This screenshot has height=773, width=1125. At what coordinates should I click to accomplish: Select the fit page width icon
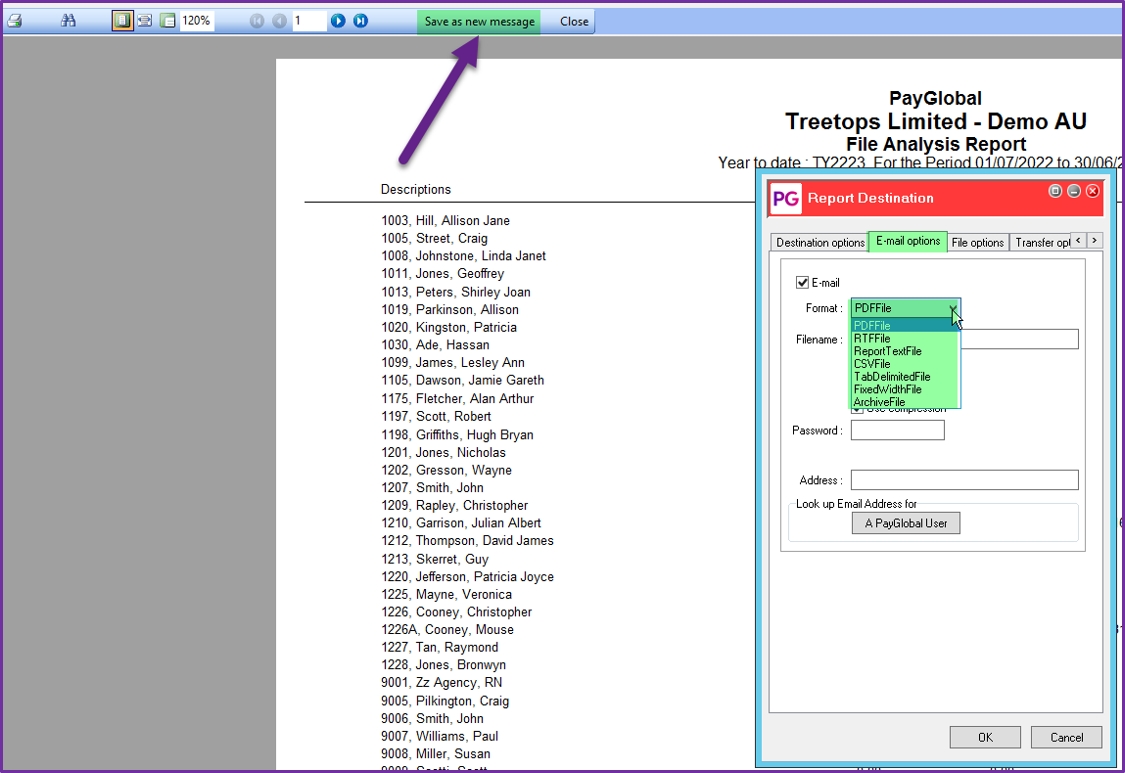145,21
